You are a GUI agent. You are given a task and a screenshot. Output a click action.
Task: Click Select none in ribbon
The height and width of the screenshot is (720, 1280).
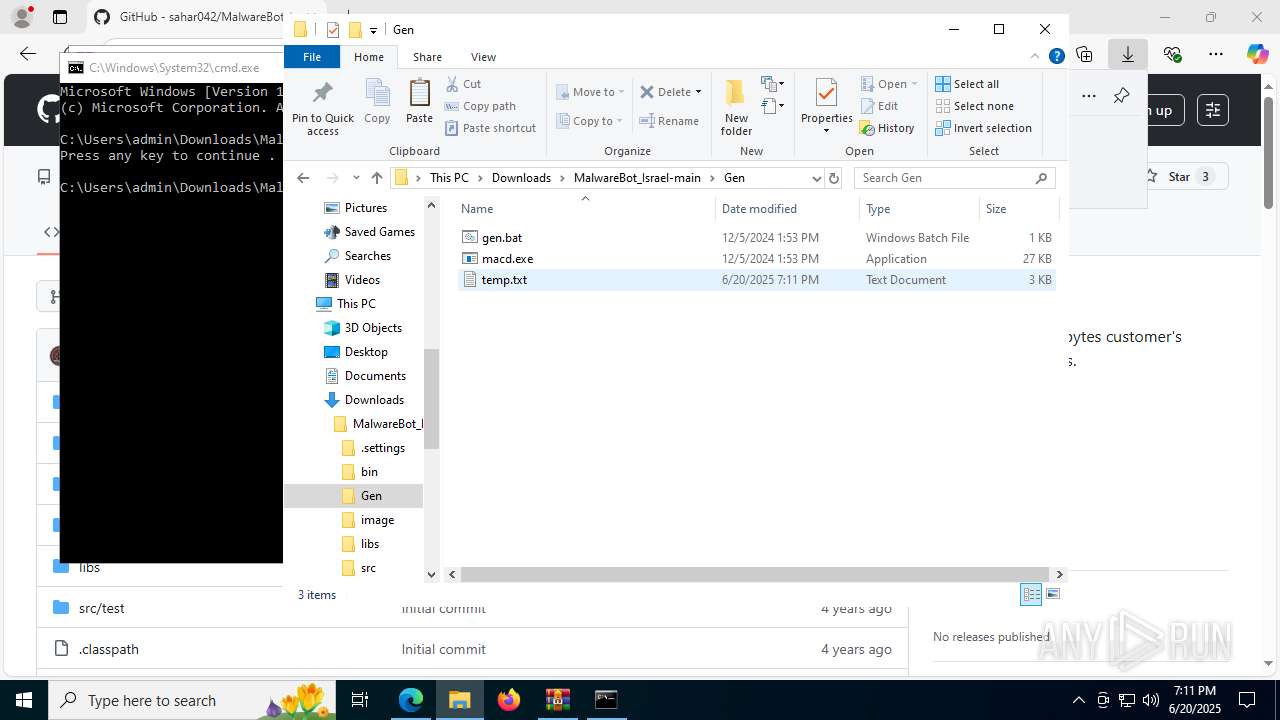click(974, 106)
